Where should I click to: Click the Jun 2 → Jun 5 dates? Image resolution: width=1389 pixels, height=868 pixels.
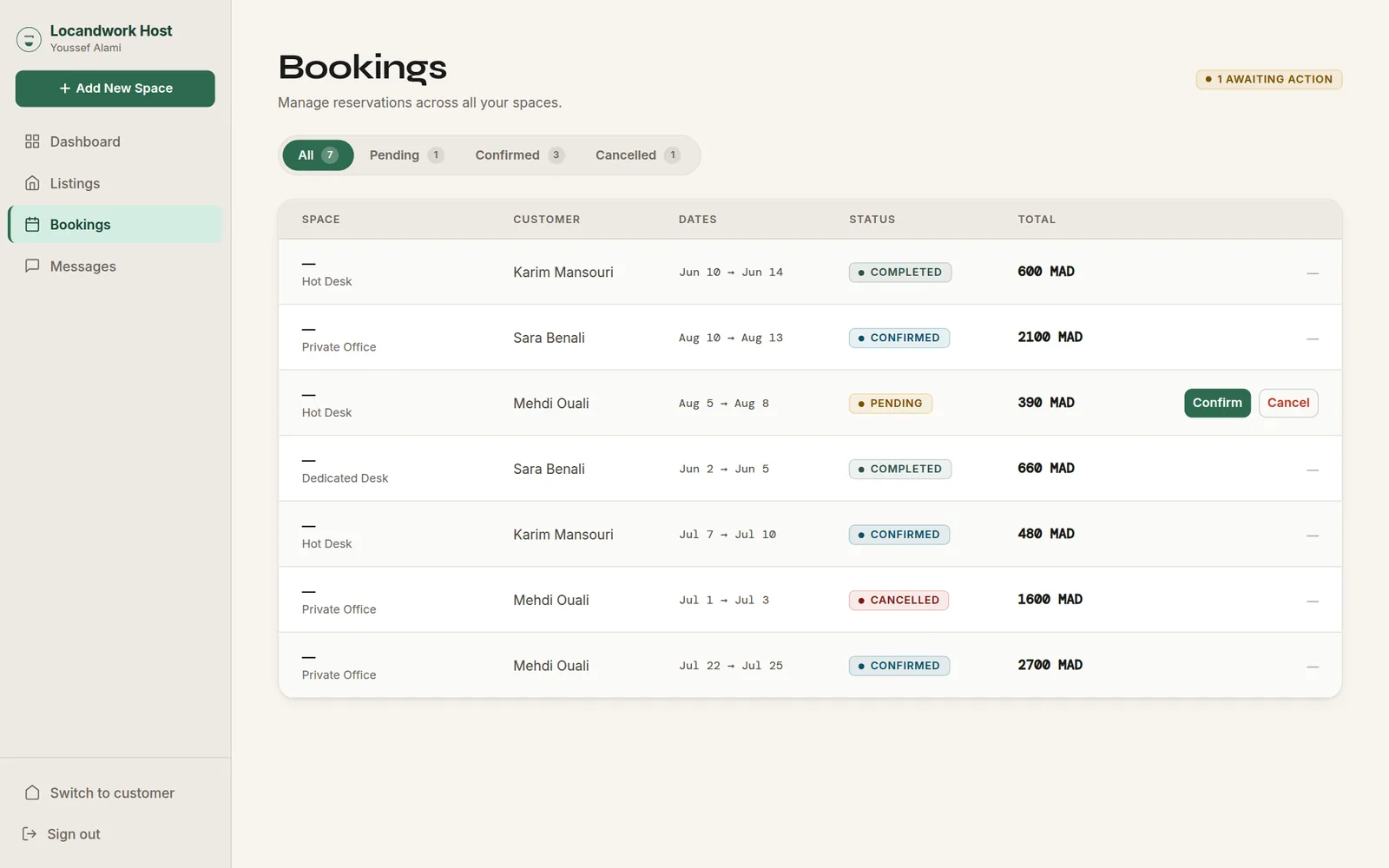[724, 469]
